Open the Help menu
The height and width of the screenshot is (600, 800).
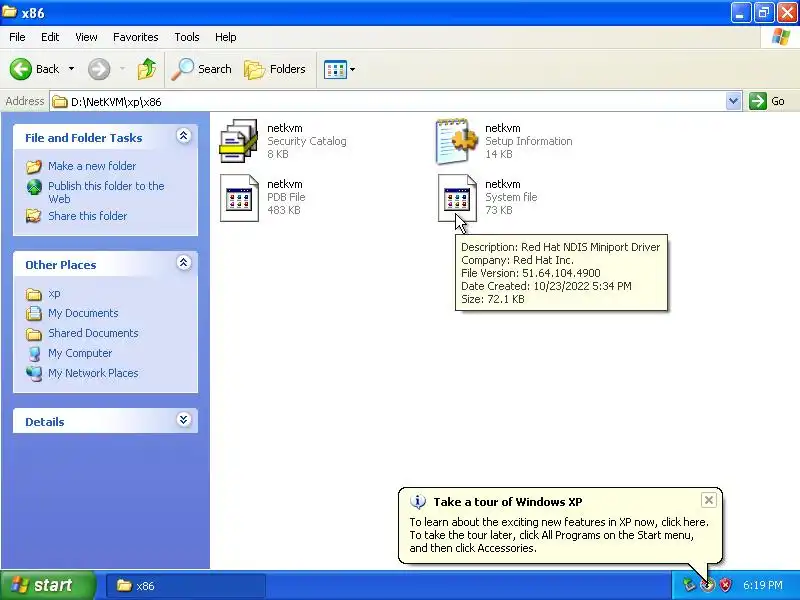[226, 37]
